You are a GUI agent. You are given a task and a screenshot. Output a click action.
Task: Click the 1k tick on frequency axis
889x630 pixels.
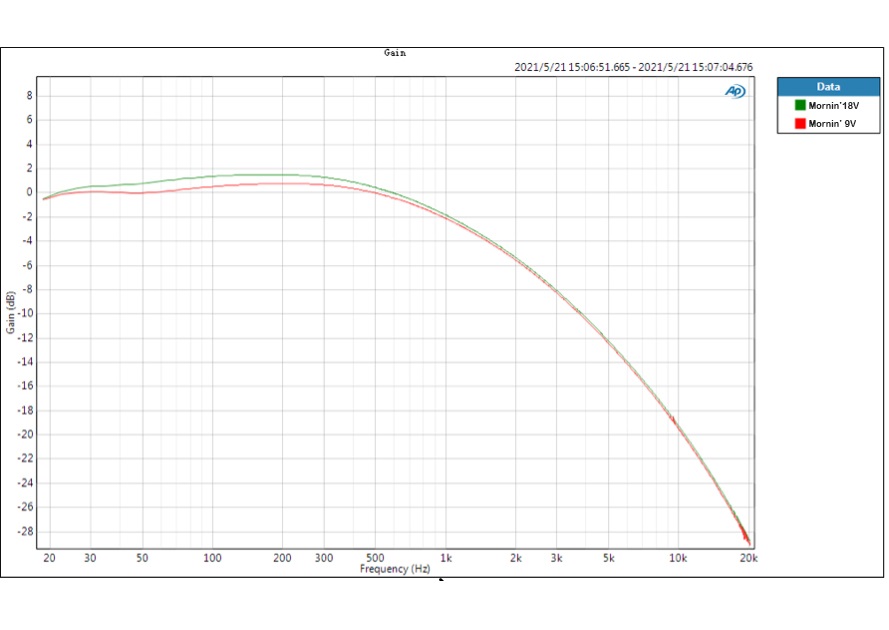coord(446,558)
